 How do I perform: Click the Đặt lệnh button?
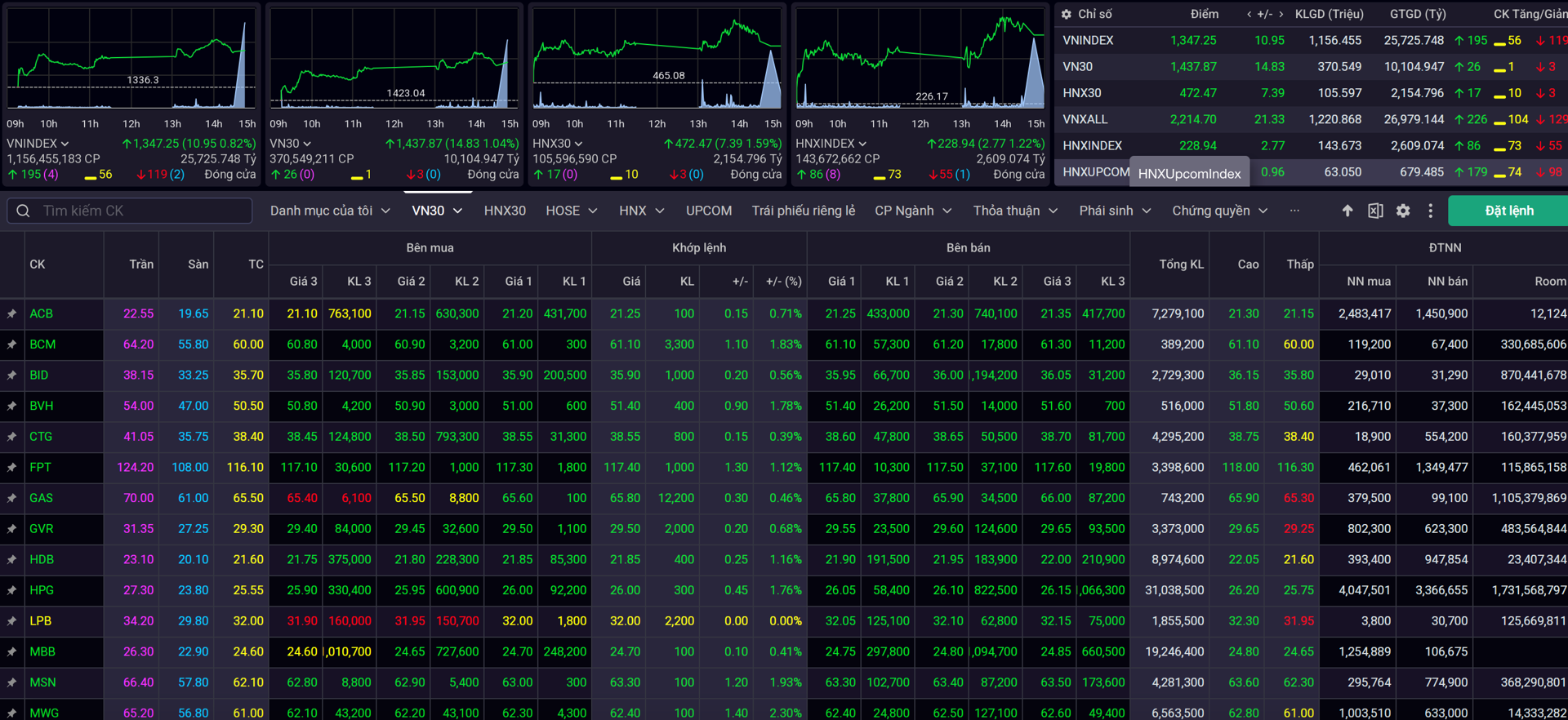(x=1508, y=211)
